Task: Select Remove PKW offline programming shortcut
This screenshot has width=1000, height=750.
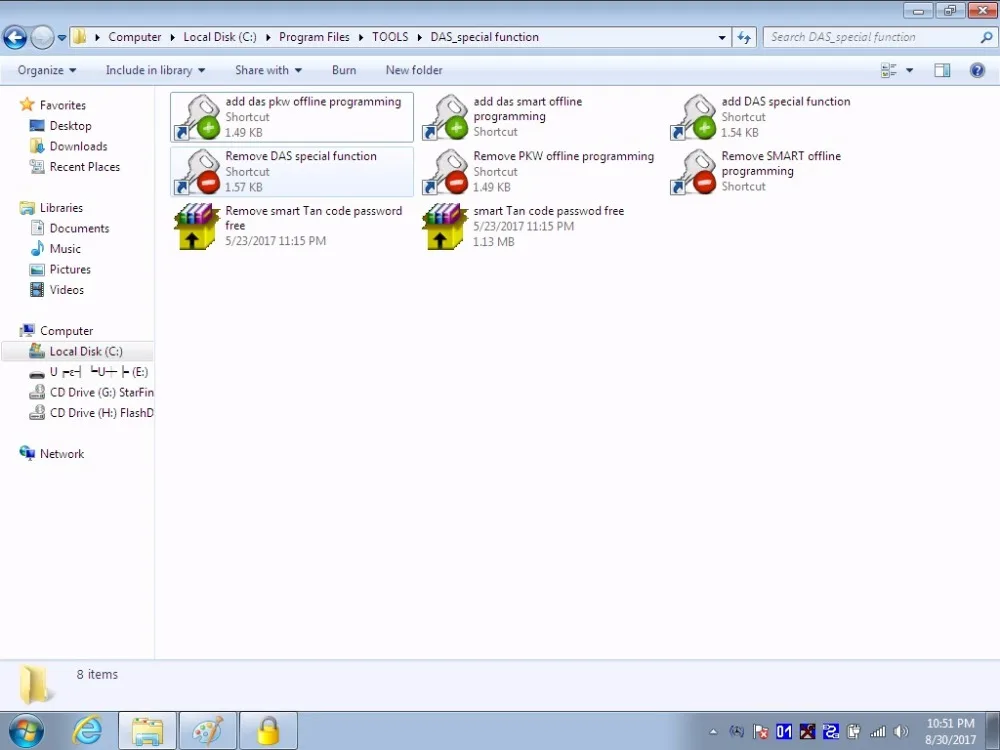Action: pos(540,172)
